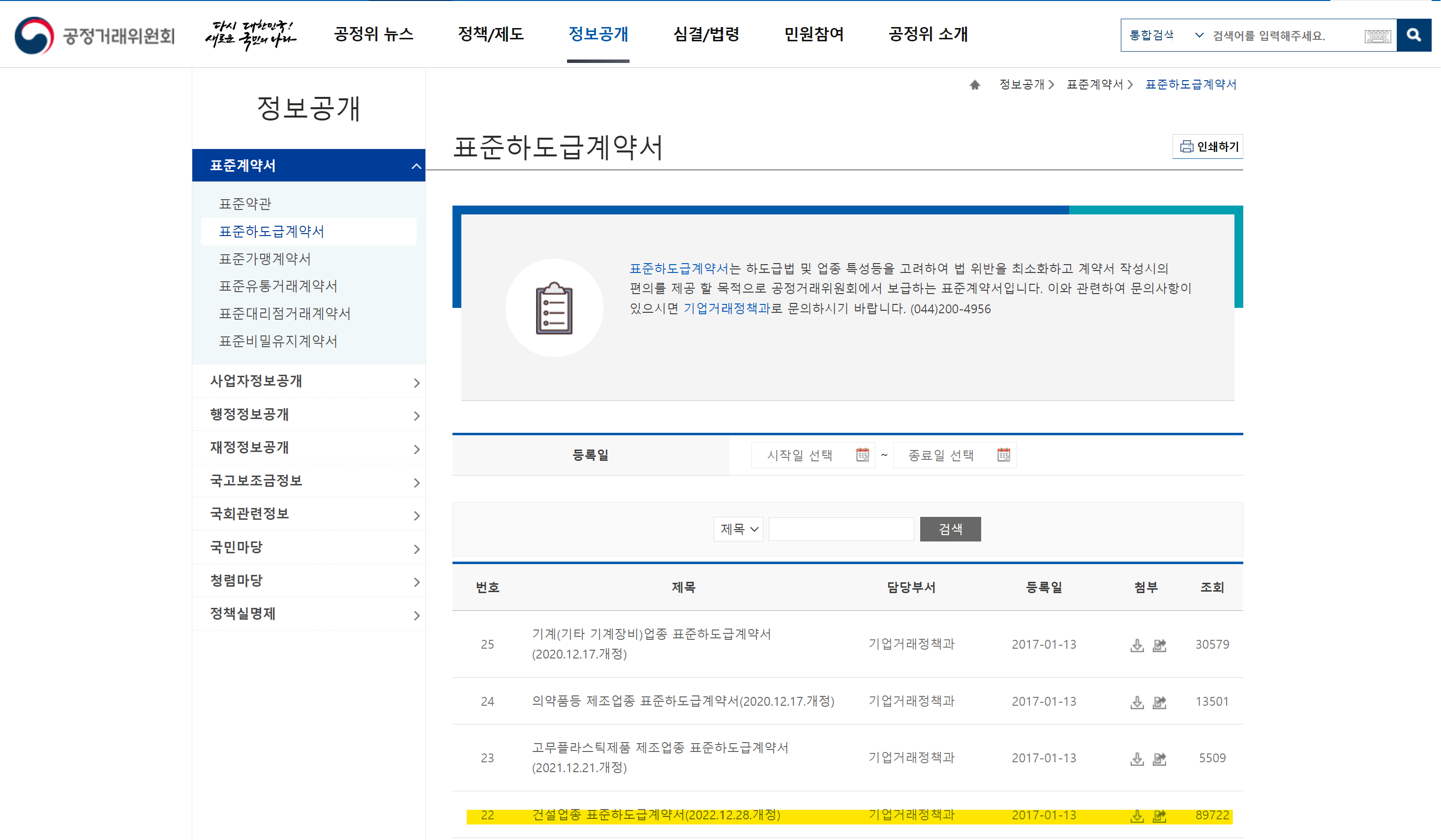Click view count 89722
Image resolution: width=1441 pixels, height=840 pixels.
click(x=1212, y=815)
